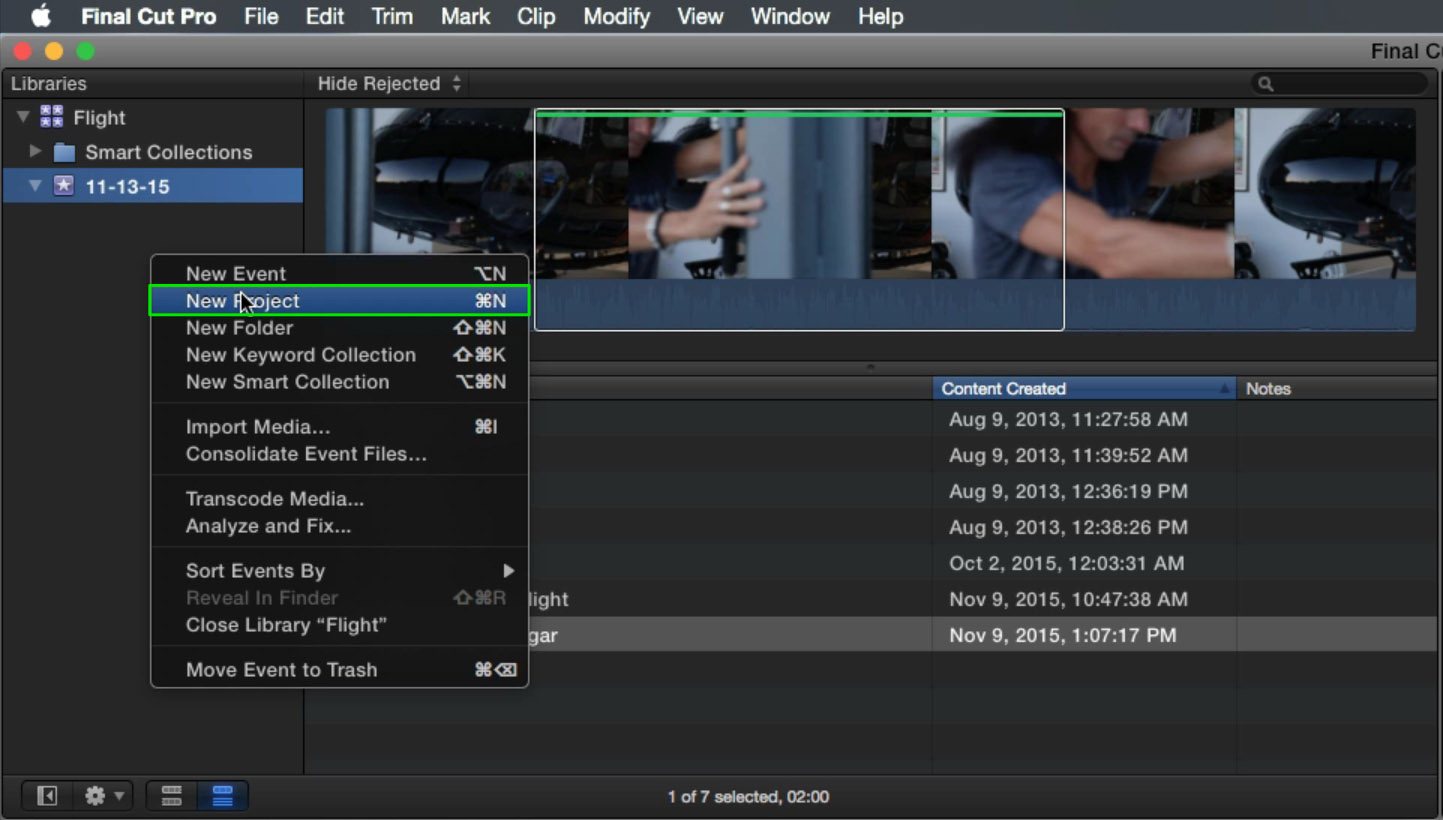The width and height of the screenshot is (1443, 820).
Task: Select Import Media… in context menu
Action: click(x=339, y=427)
